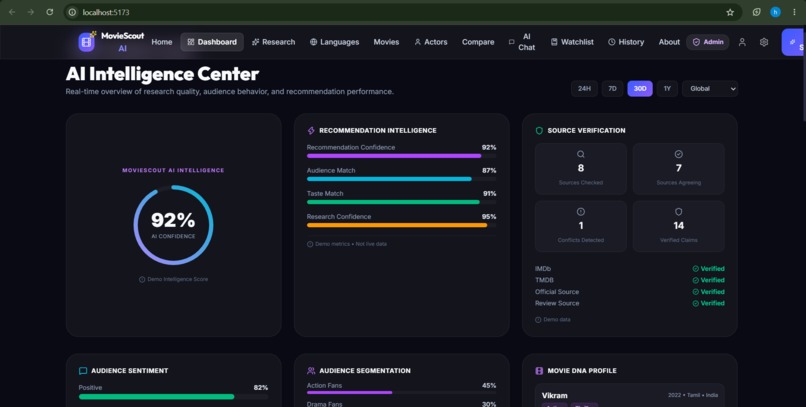806x407 pixels.
Task: Click the lightning icon beside Recommendation Intelligence
Action: click(311, 131)
